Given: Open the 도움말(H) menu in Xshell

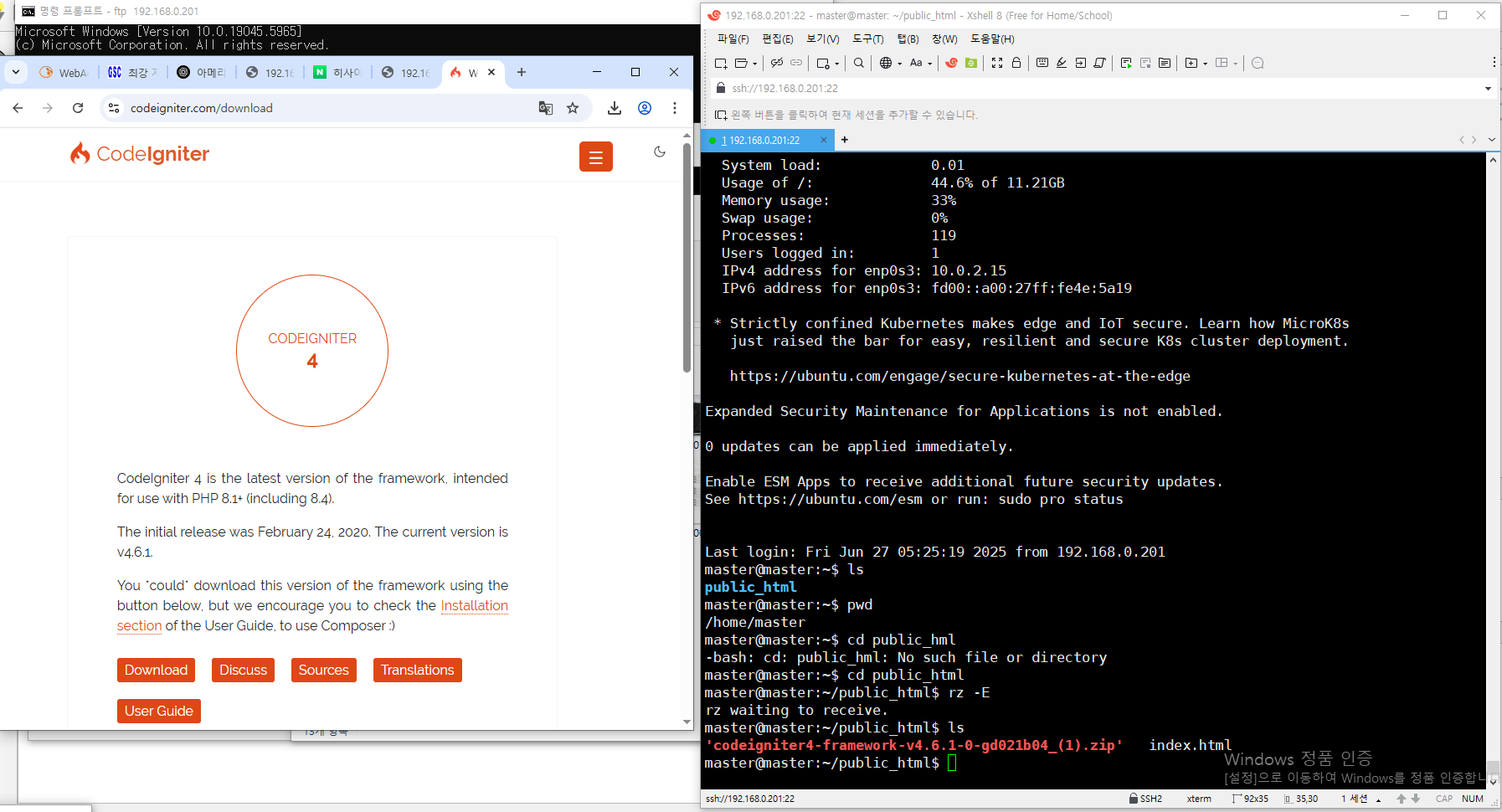Looking at the screenshot, I should point(992,39).
